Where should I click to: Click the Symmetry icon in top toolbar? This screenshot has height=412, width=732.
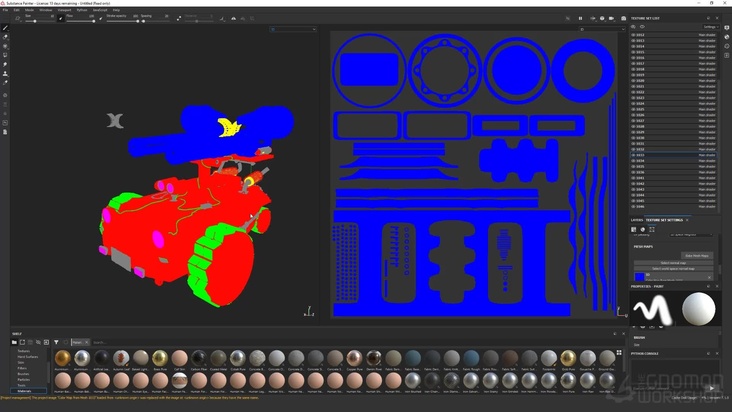click(233, 18)
